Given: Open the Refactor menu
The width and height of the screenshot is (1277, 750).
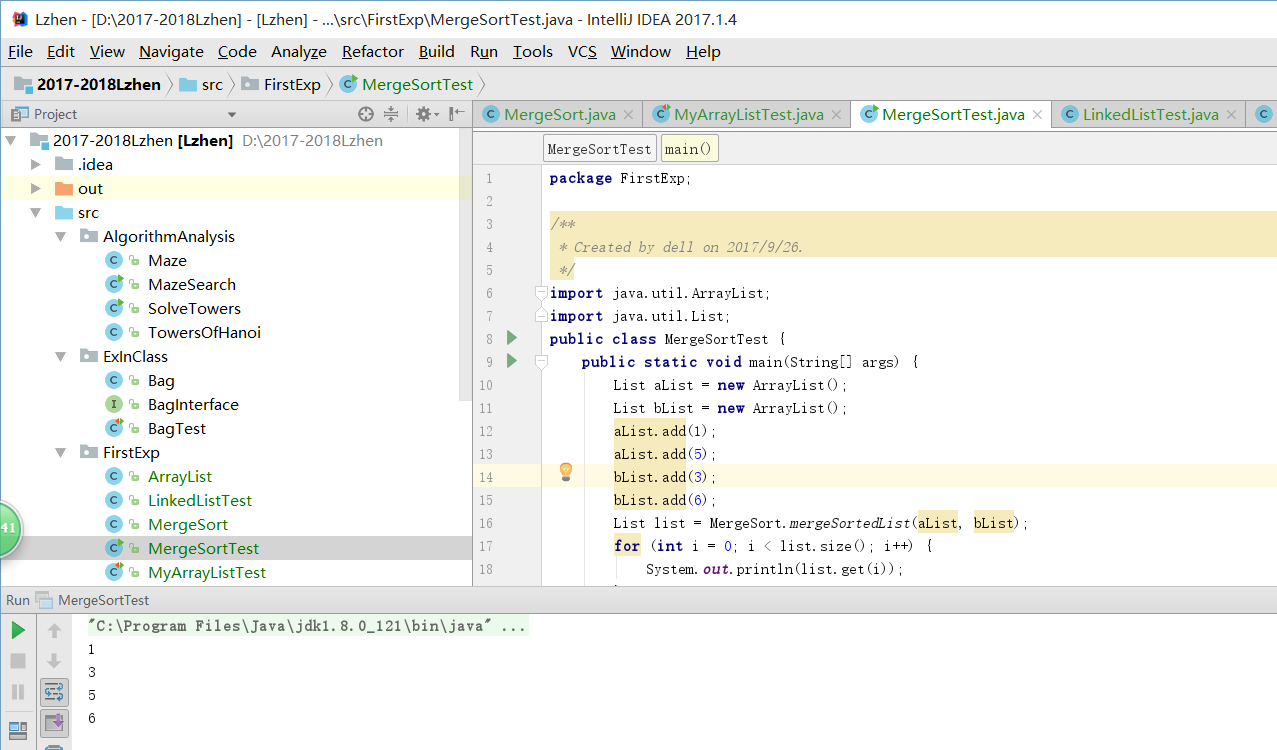Looking at the screenshot, I should pyautogui.click(x=373, y=52).
